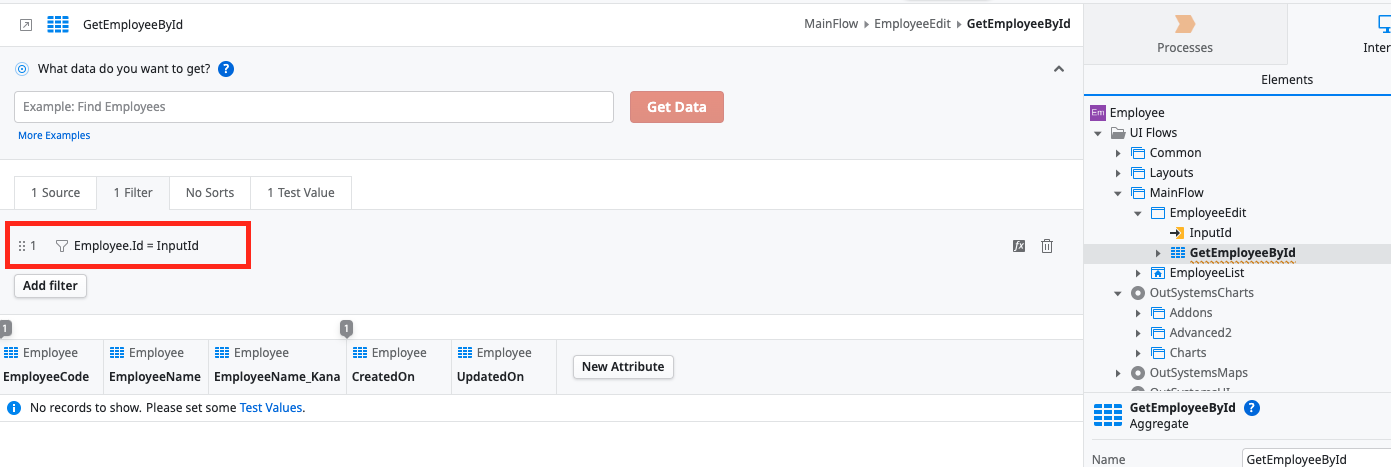Click the drag handle on filter row 1
The width and height of the screenshot is (1391, 467).
click(22, 246)
